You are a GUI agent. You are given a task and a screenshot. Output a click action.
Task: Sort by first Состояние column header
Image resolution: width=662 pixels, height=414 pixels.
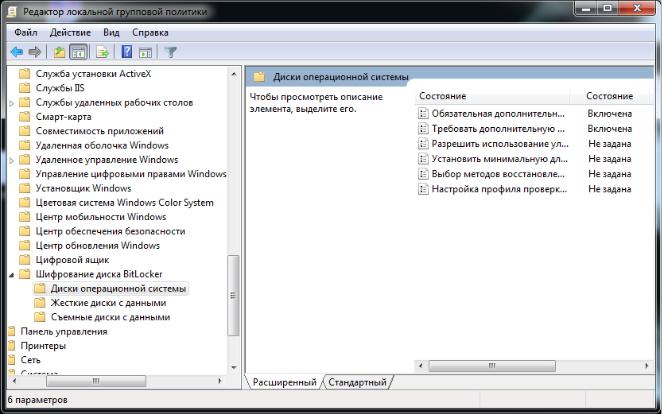[x=492, y=96]
